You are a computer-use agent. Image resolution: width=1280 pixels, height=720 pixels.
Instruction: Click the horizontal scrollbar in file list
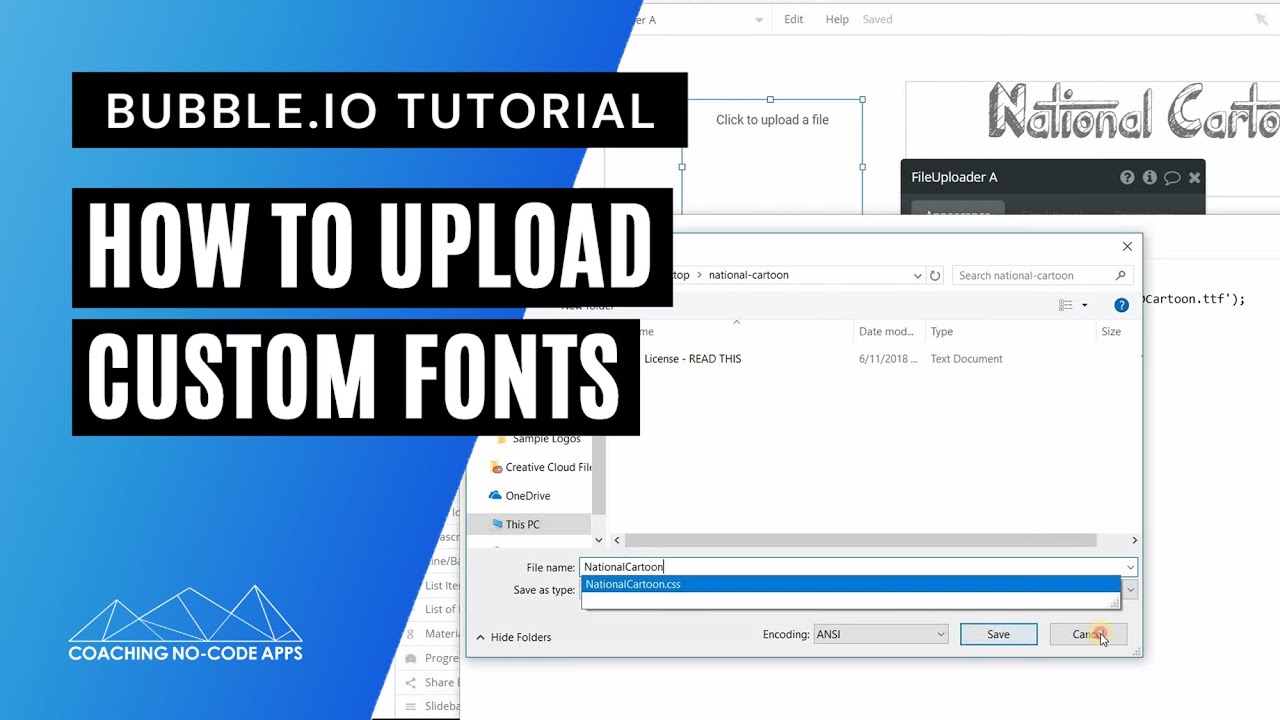pos(861,540)
